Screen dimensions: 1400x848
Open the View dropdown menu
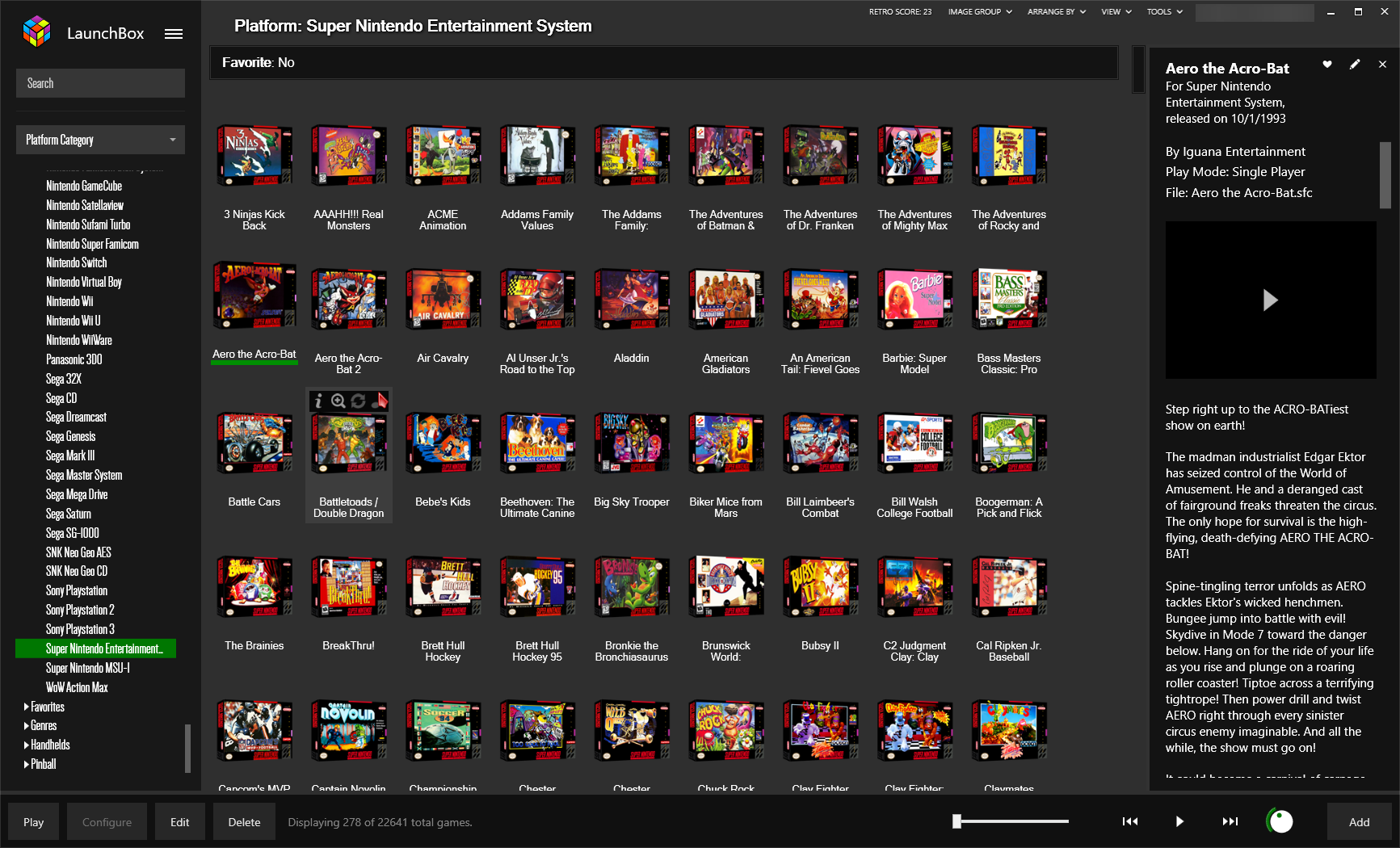coord(1116,12)
